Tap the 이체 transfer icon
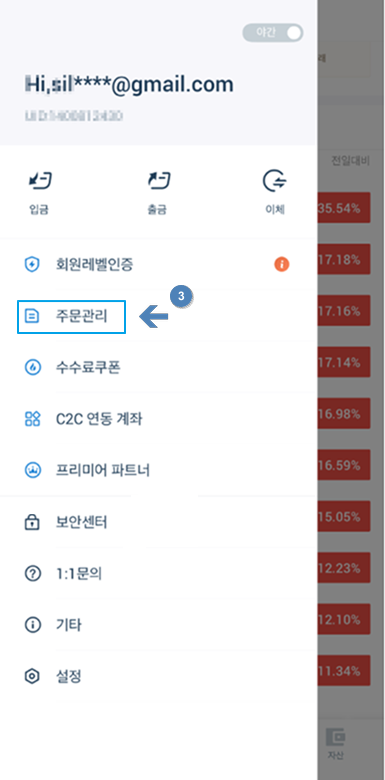385x780 pixels. click(275, 182)
